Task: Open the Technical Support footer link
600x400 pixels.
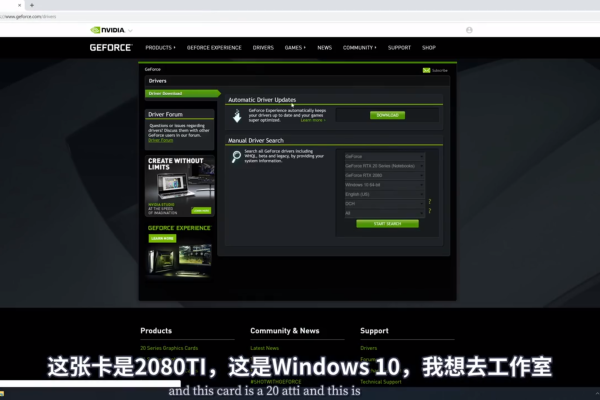Action: [x=381, y=382]
